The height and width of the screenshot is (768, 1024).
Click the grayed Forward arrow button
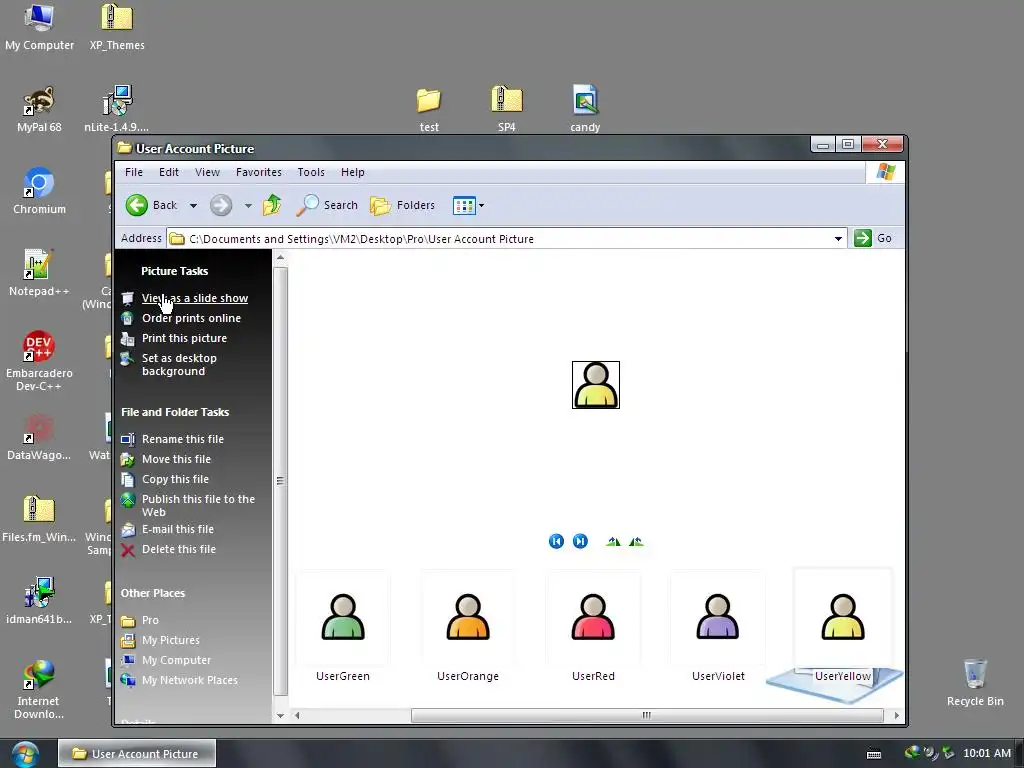click(221, 205)
